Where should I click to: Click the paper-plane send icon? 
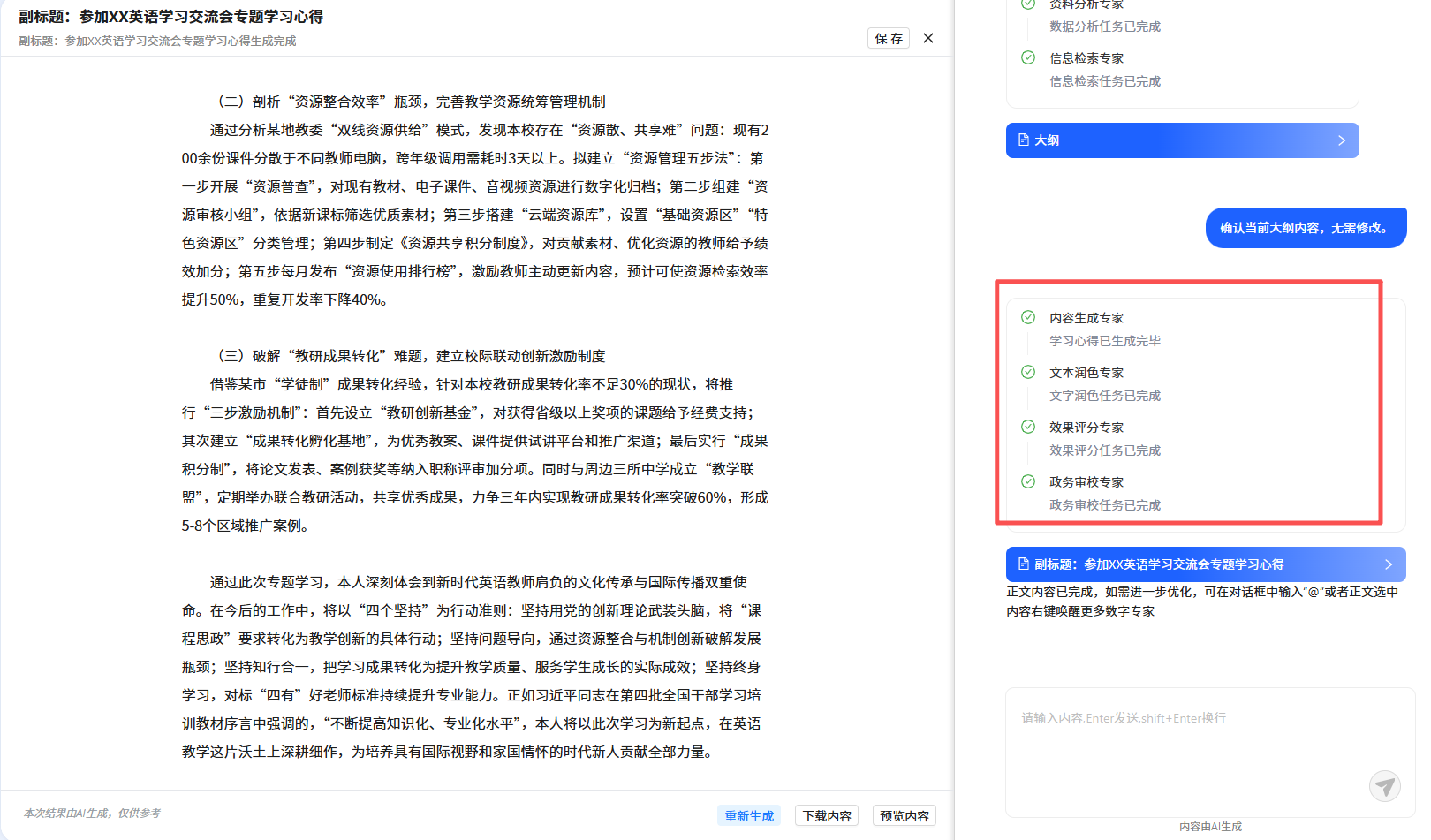click(x=1384, y=785)
